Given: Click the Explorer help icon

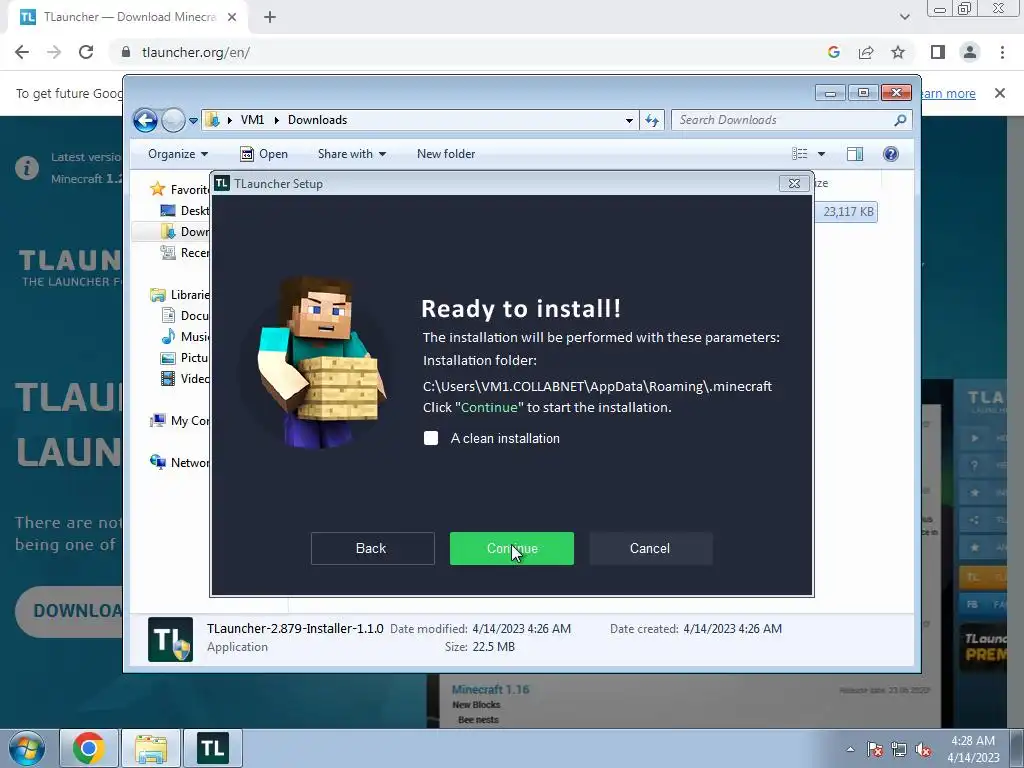Looking at the screenshot, I should coord(891,154).
